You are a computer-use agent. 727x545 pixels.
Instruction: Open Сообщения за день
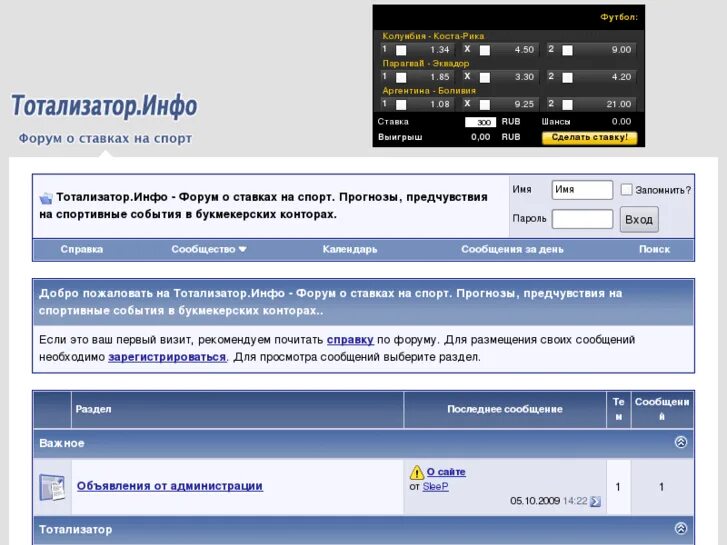pos(512,250)
